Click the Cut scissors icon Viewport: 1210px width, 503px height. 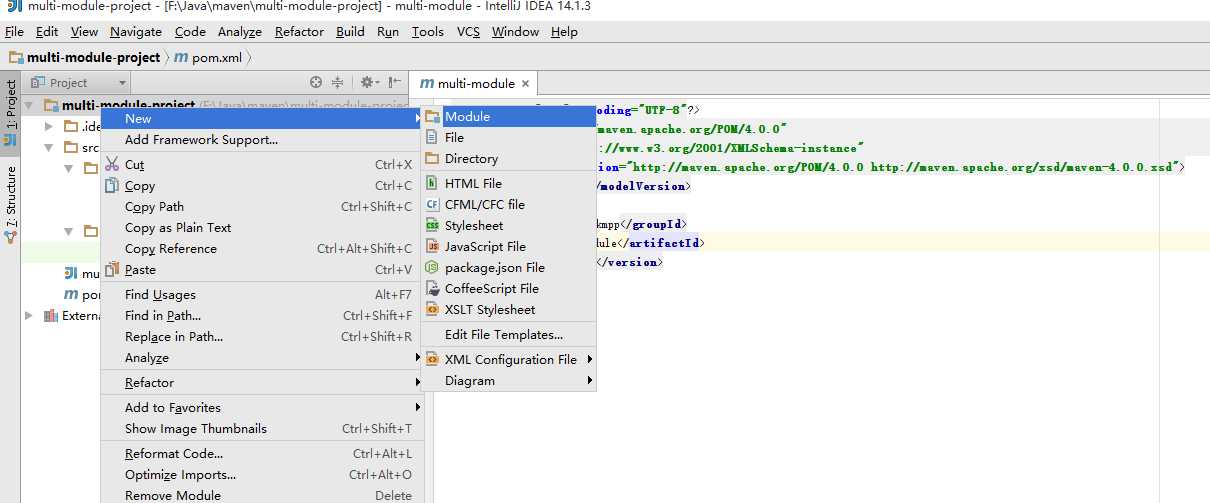tap(112, 164)
